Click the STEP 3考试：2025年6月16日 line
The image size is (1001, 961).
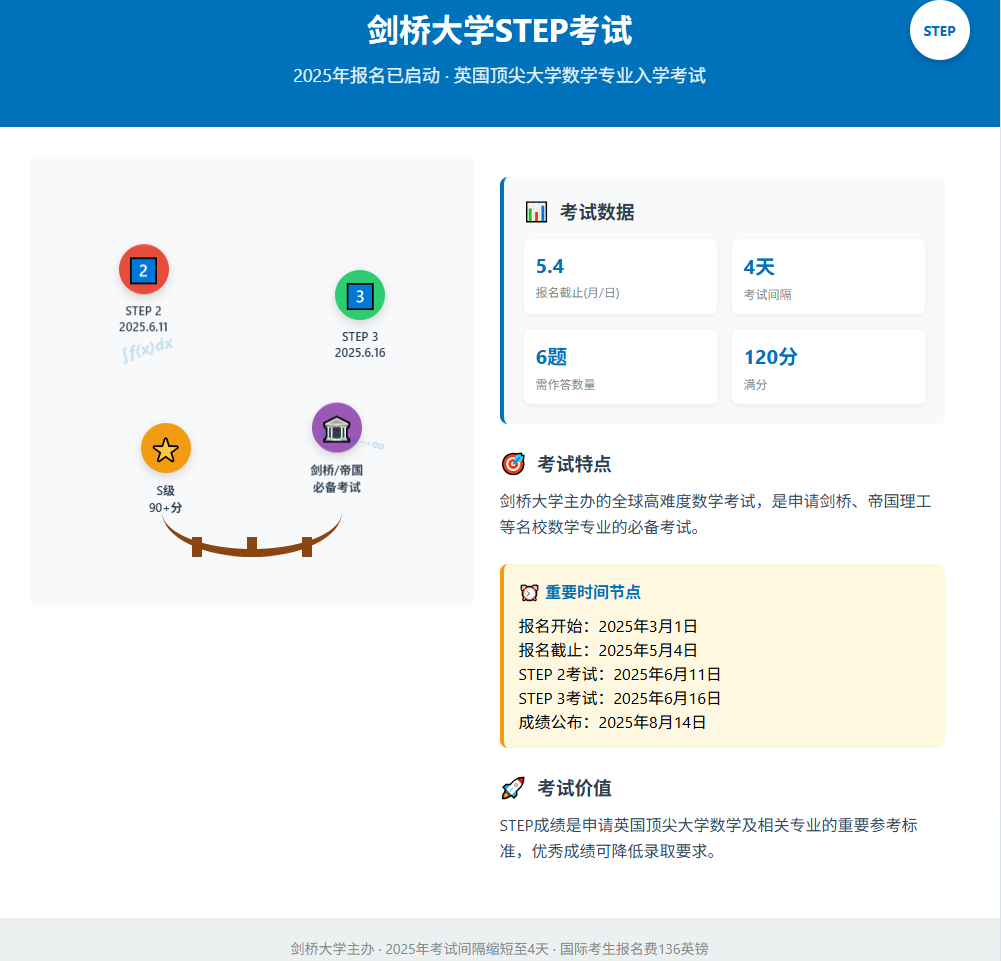[619, 699]
